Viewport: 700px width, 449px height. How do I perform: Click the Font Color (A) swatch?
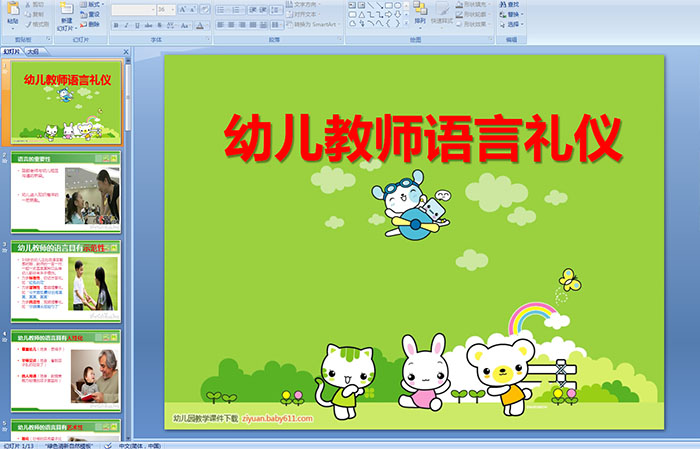[200, 25]
